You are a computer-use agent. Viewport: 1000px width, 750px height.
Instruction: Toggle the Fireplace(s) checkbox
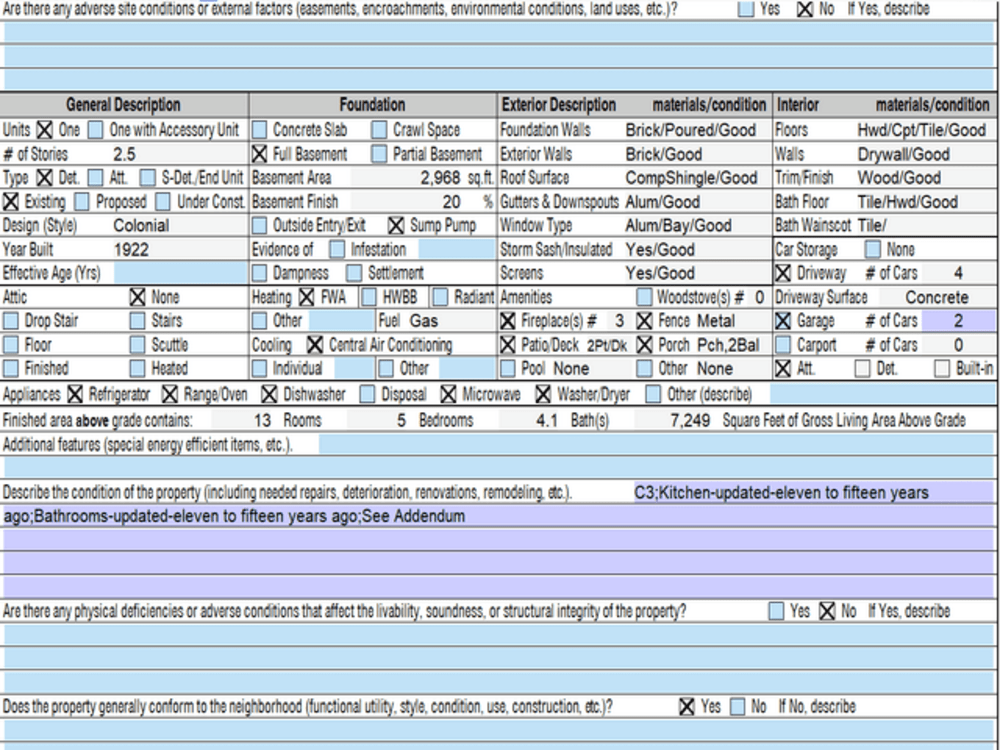tap(508, 321)
